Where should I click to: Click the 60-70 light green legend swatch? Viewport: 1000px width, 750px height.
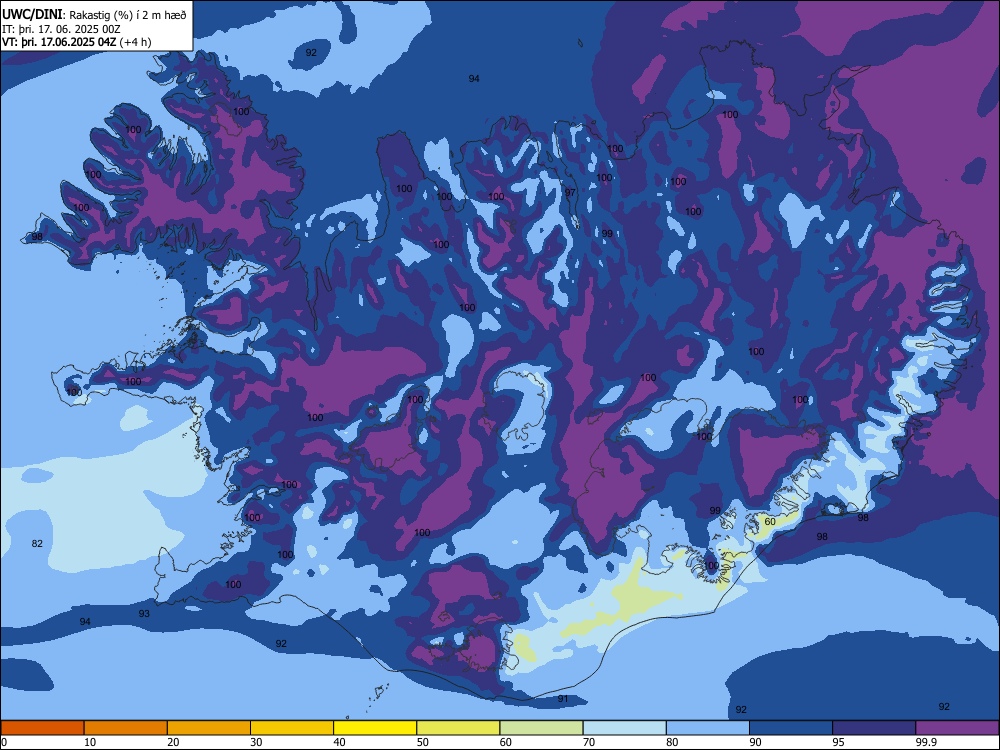coord(541,728)
